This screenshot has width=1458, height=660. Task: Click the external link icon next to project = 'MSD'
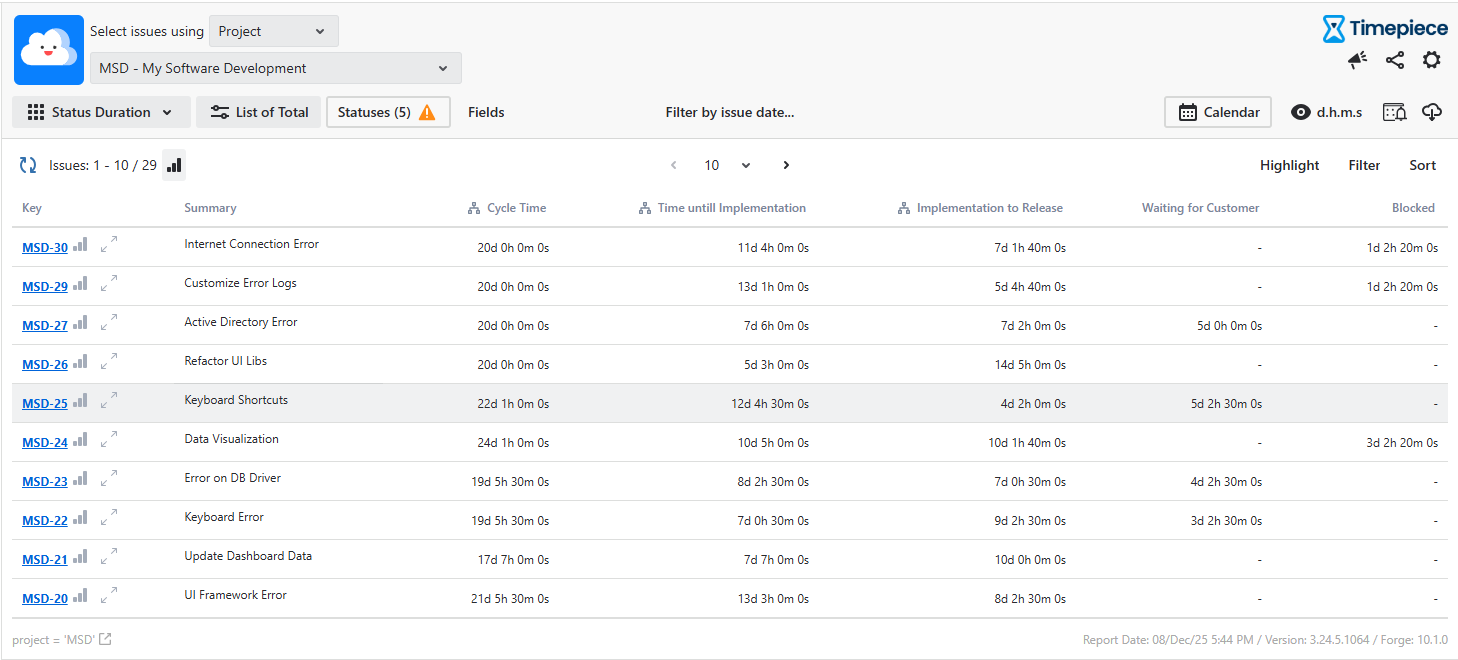(x=106, y=640)
